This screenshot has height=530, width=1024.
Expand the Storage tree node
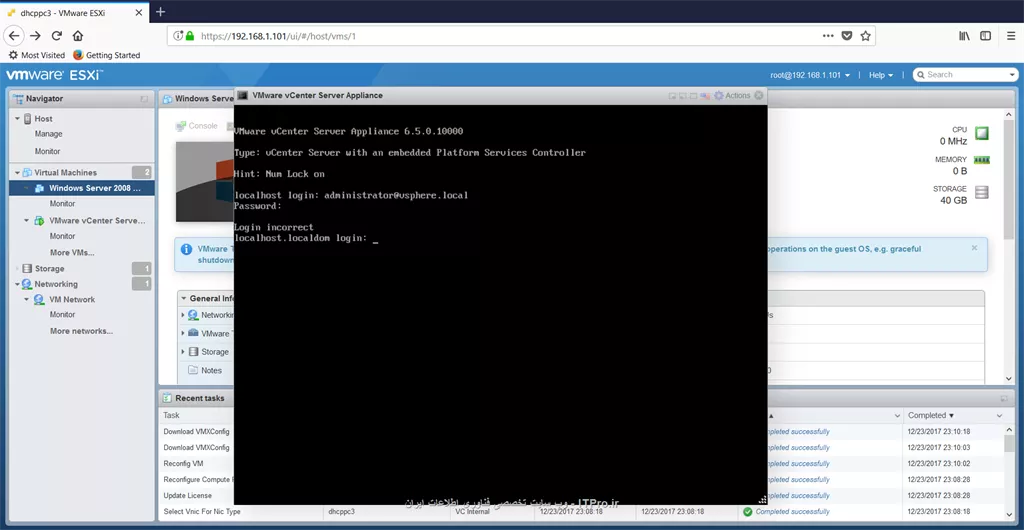[18, 268]
